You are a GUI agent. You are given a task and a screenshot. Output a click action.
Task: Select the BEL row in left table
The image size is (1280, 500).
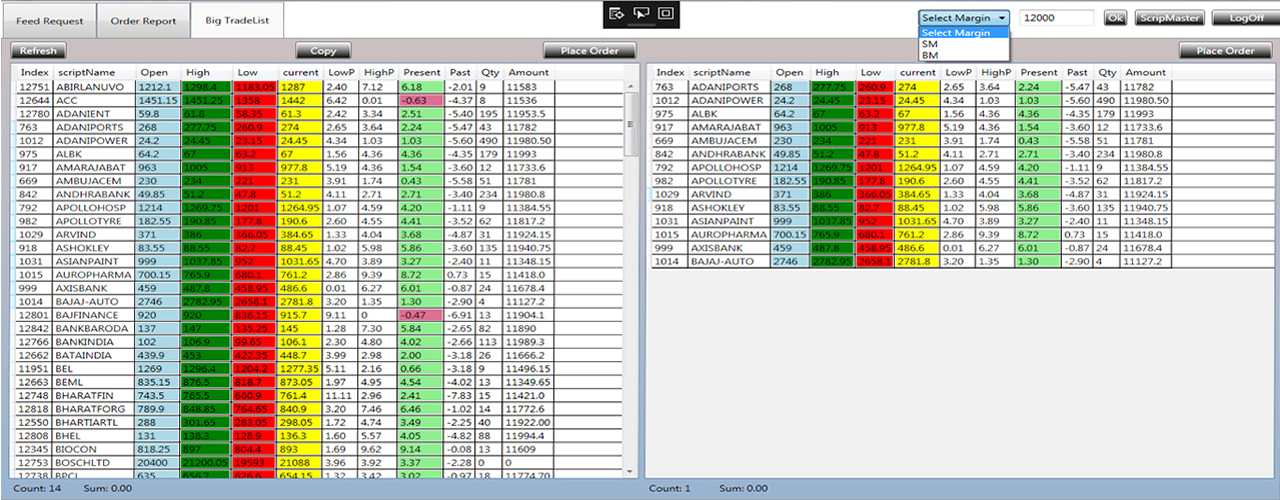click(318, 368)
